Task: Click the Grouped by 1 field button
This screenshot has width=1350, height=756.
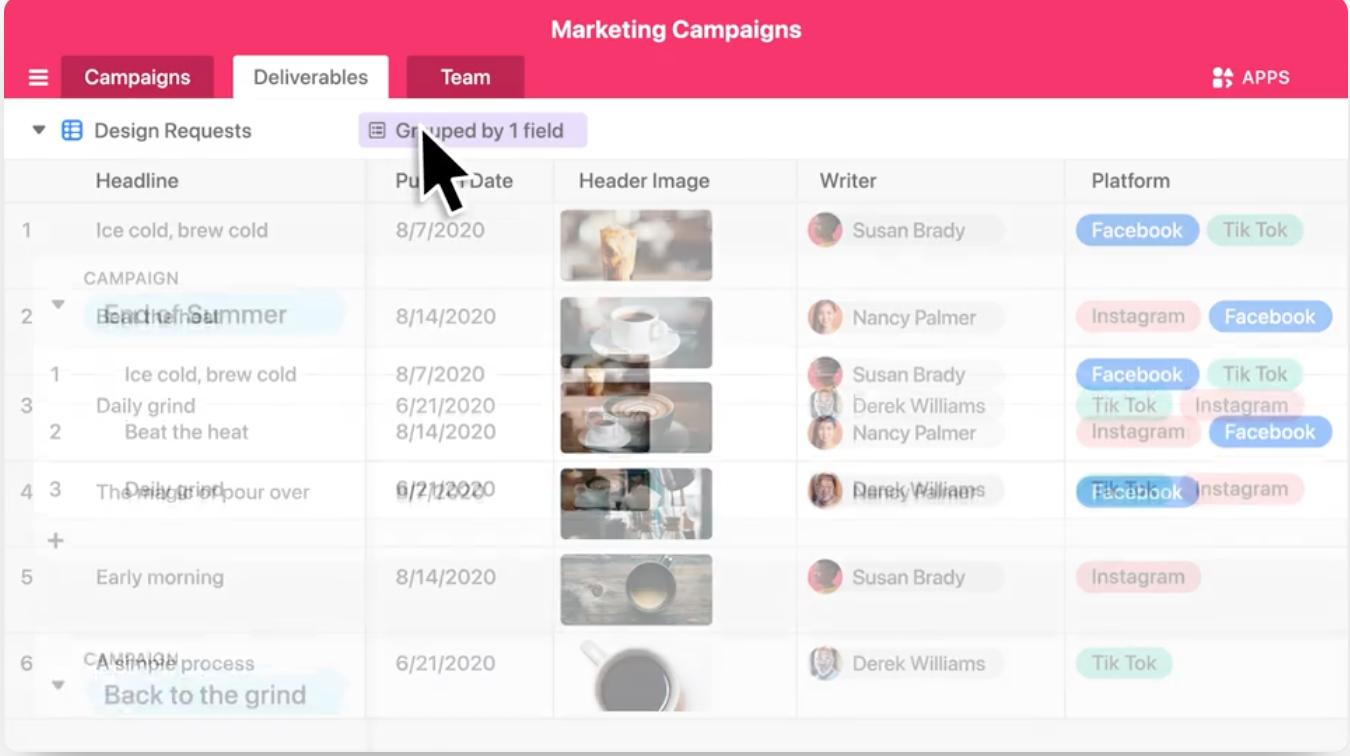Action: click(x=472, y=131)
